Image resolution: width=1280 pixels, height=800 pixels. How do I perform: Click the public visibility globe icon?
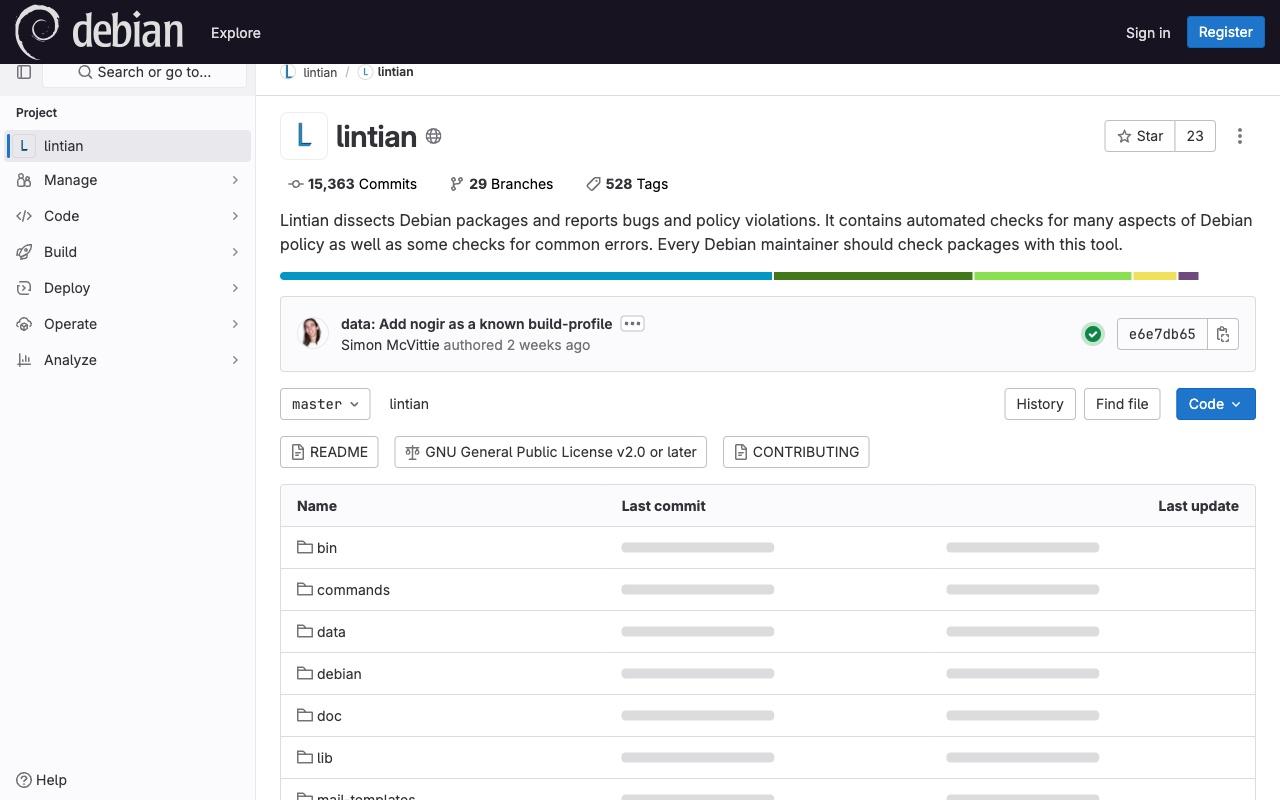(434, 136)
